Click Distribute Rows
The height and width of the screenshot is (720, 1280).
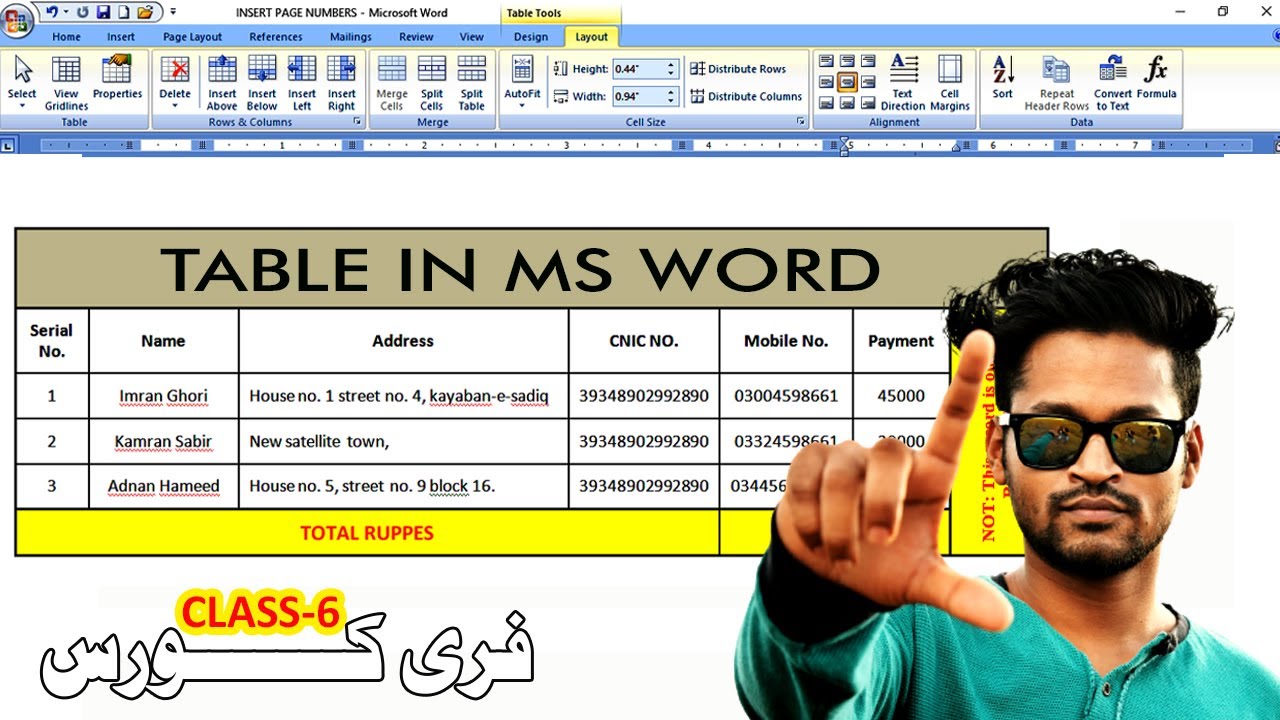point(738,69)
